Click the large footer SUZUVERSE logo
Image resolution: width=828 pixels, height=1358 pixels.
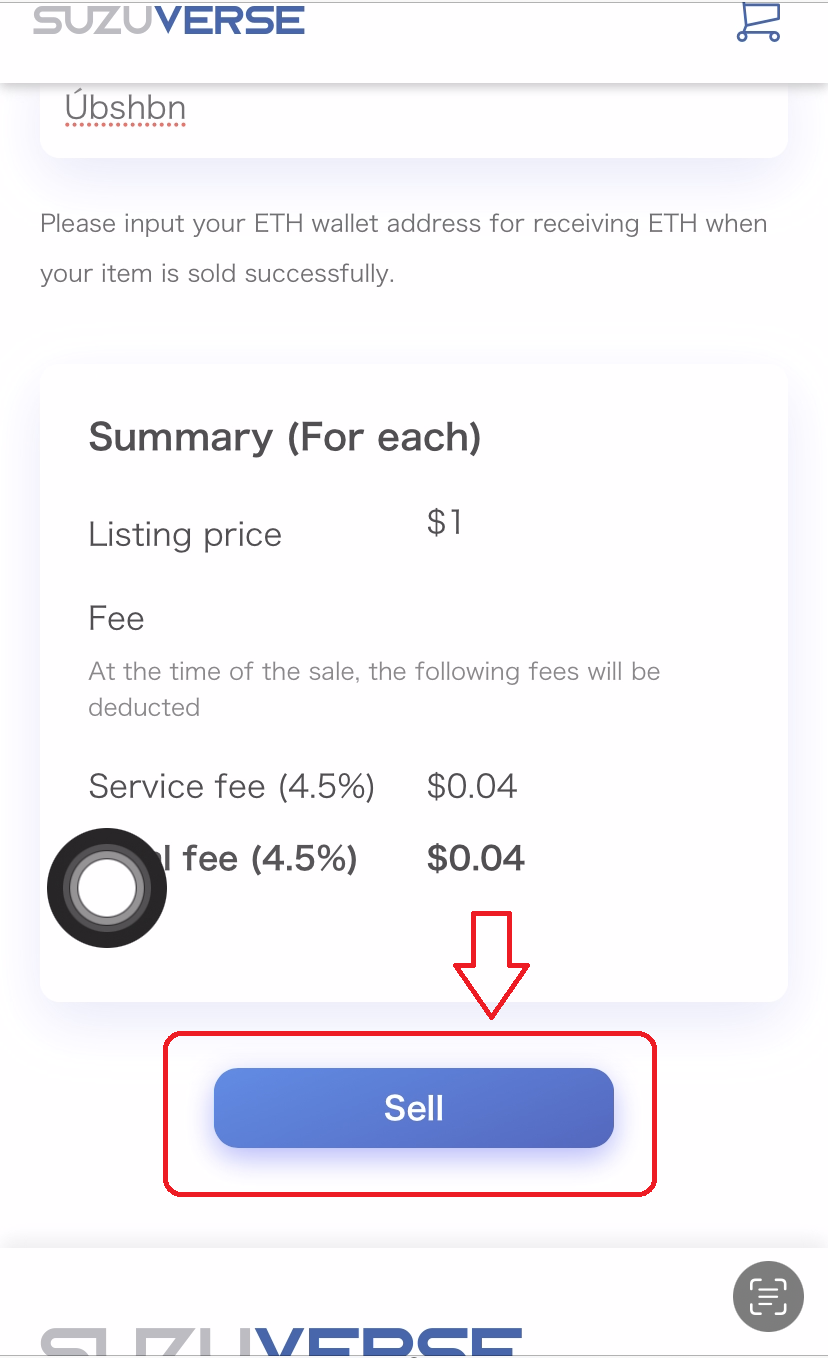(x=282, y=1340)
